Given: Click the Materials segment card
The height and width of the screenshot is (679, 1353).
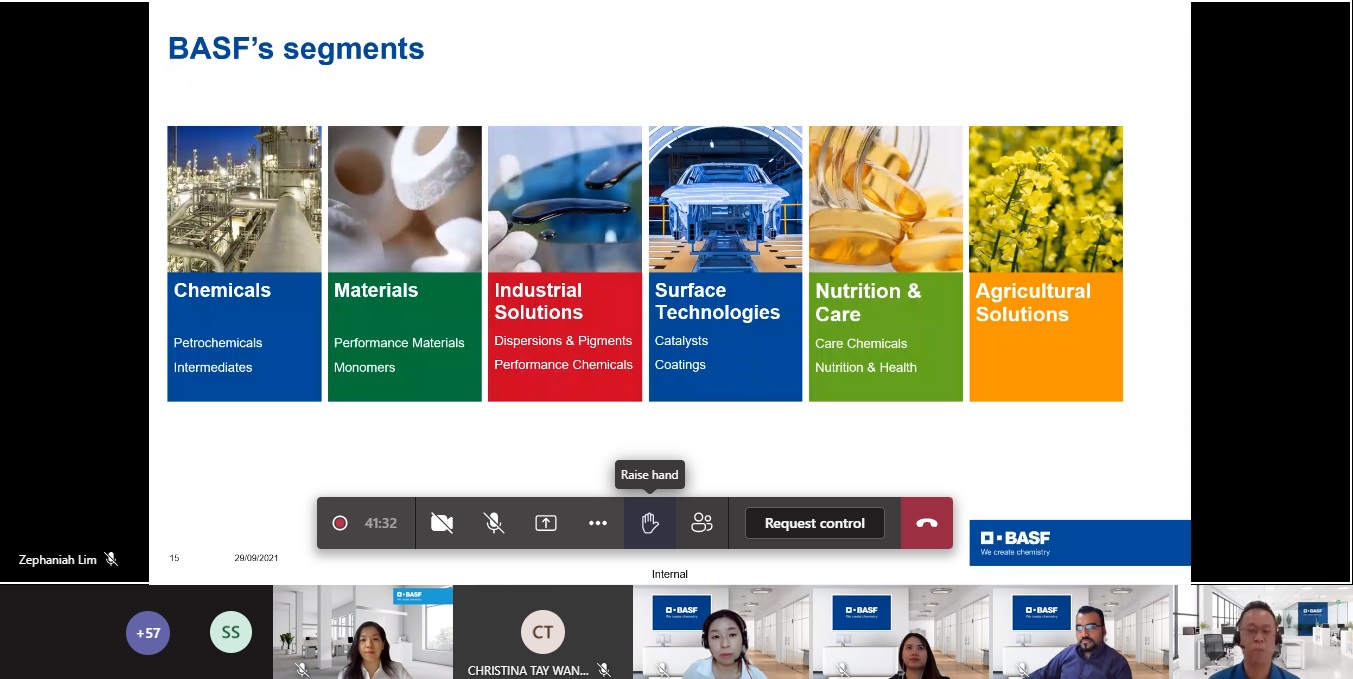Looking at the screenshot, I should point(405,264).
